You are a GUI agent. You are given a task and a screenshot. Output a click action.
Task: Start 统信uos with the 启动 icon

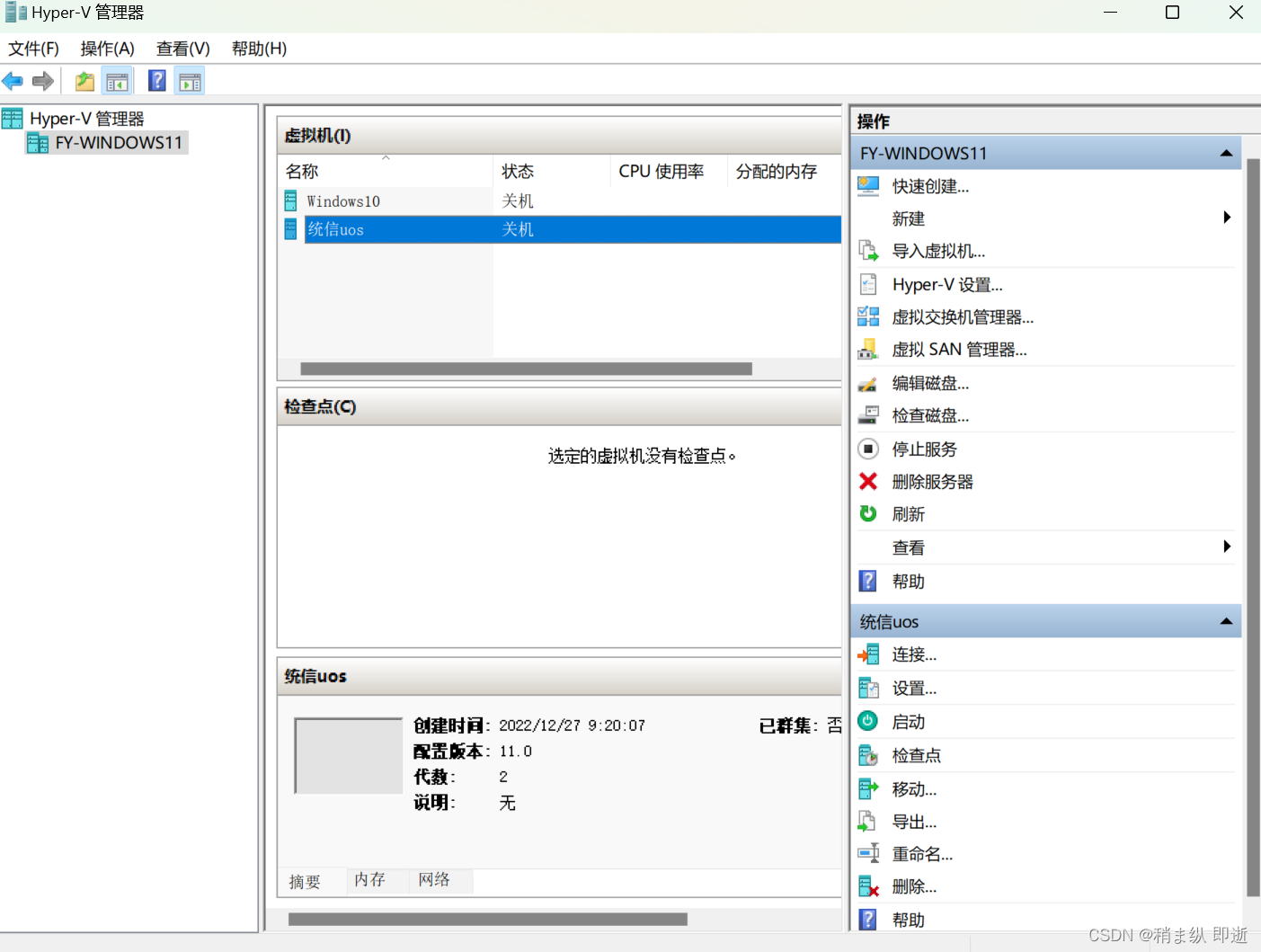868,720
